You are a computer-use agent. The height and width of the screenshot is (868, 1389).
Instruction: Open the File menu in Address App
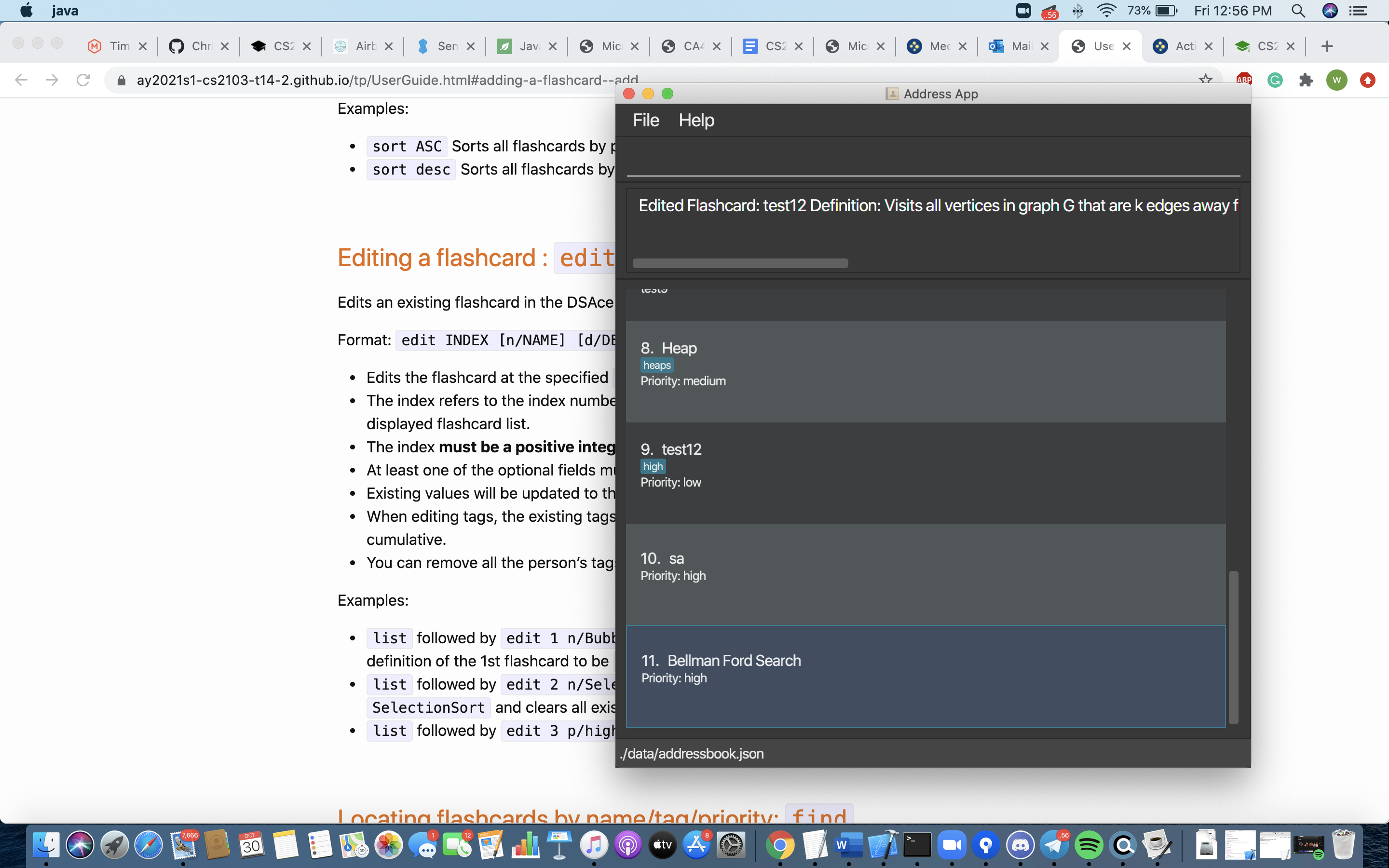pos(646,120)
